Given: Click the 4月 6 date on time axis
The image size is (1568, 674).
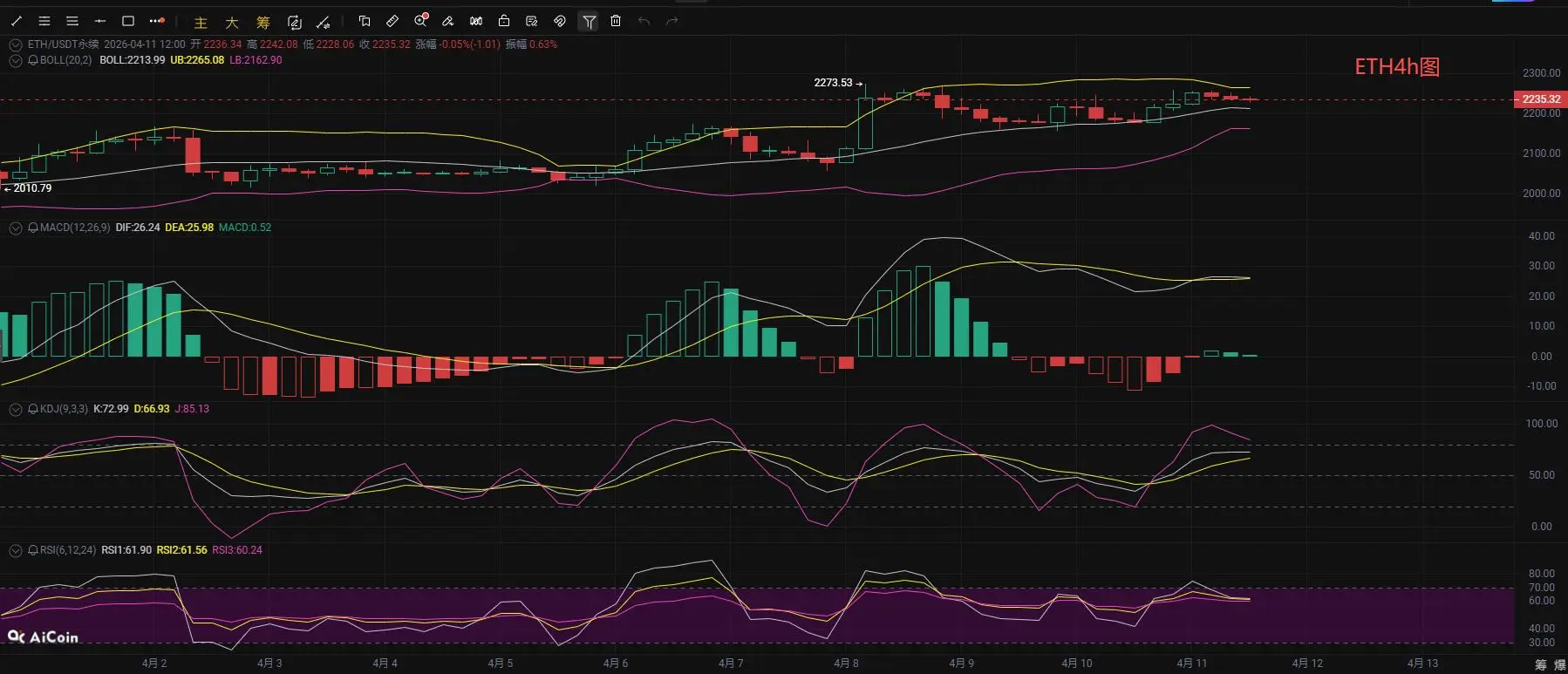Looking at the screenshot, I should pyautogui.click(x=616, y=664).
